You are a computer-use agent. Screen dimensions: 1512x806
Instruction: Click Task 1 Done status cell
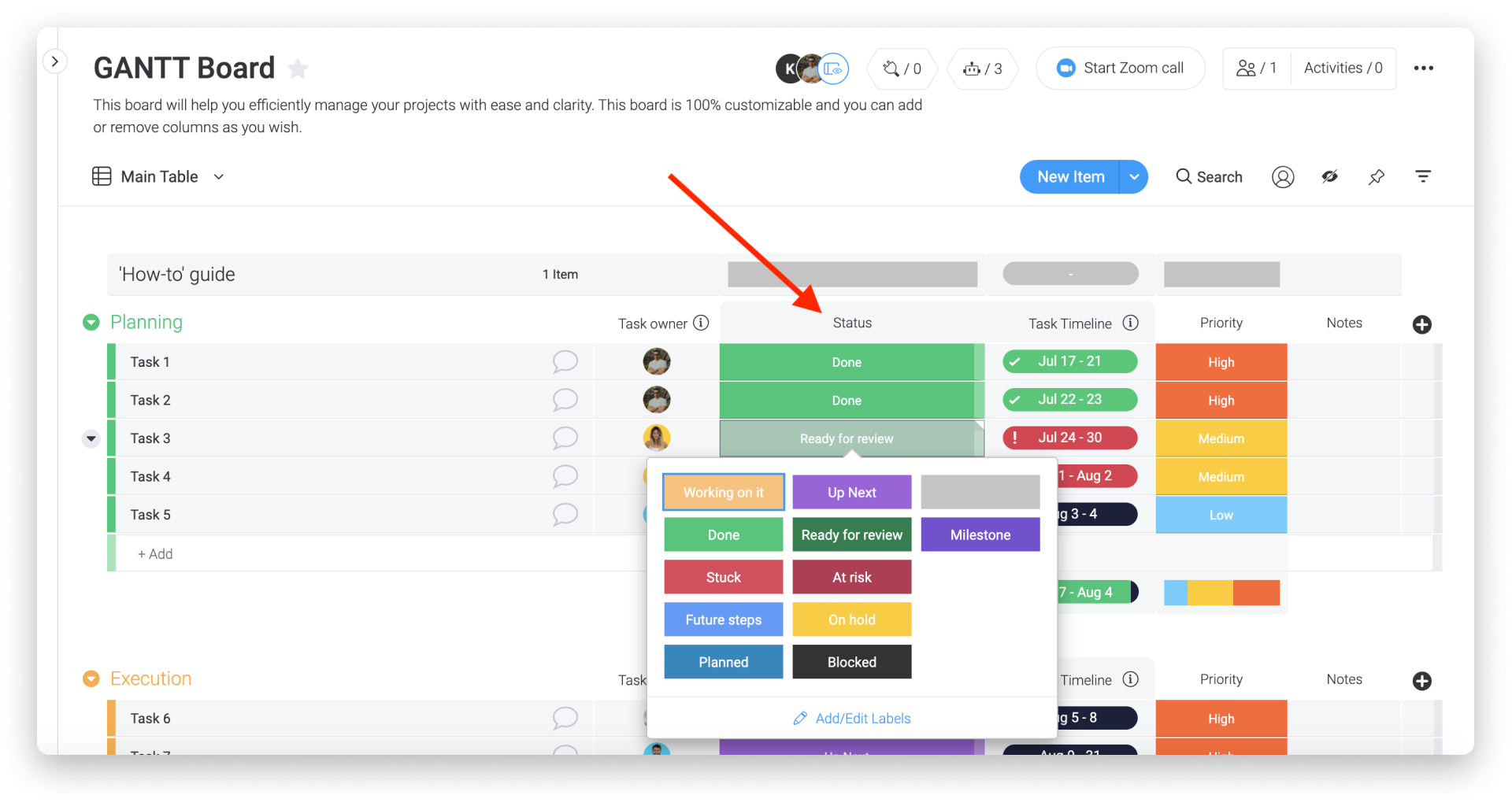pyautogui.click(x=851, y=362)
